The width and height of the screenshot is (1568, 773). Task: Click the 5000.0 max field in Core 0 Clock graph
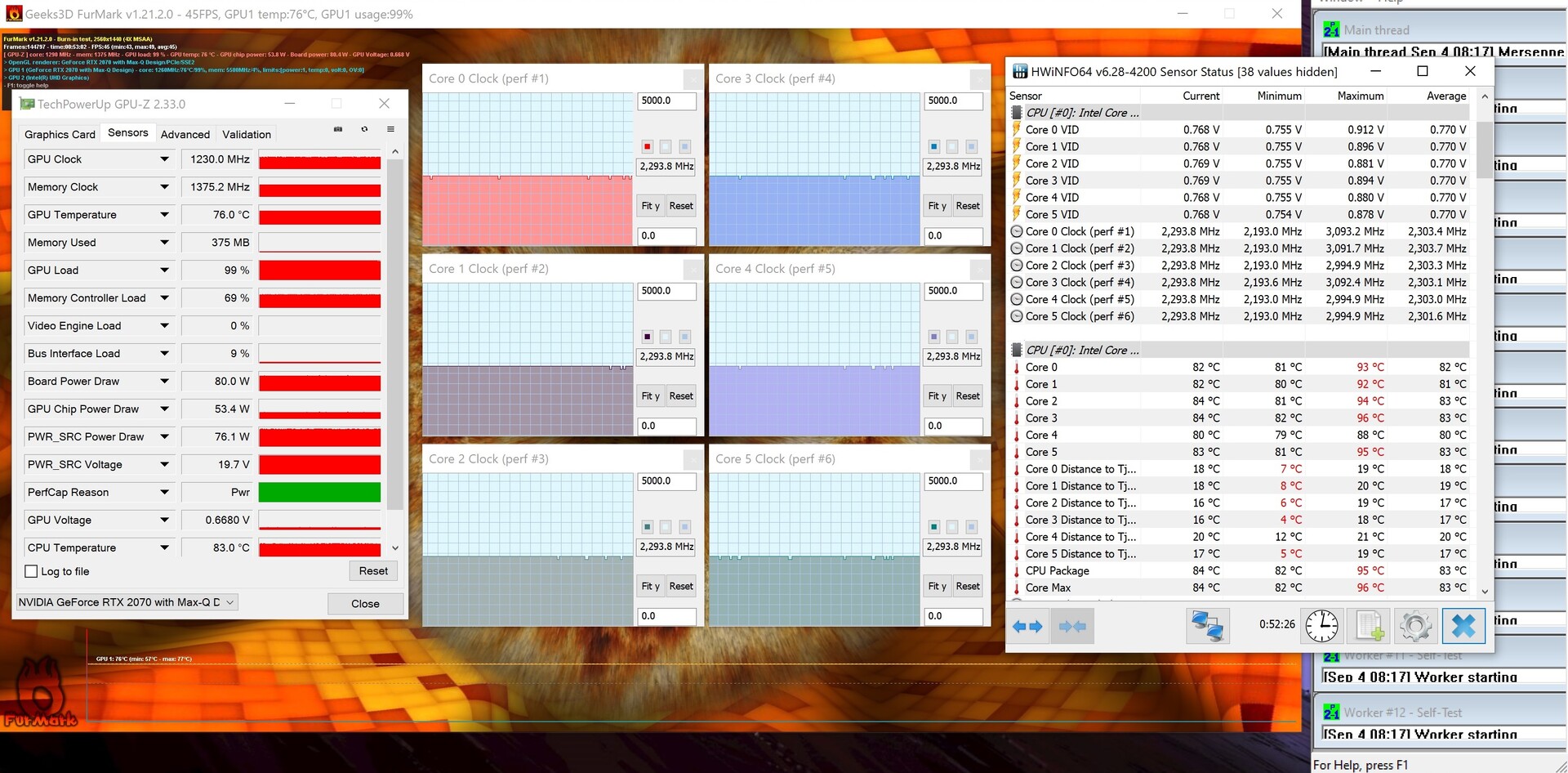(x=666, y=101)
